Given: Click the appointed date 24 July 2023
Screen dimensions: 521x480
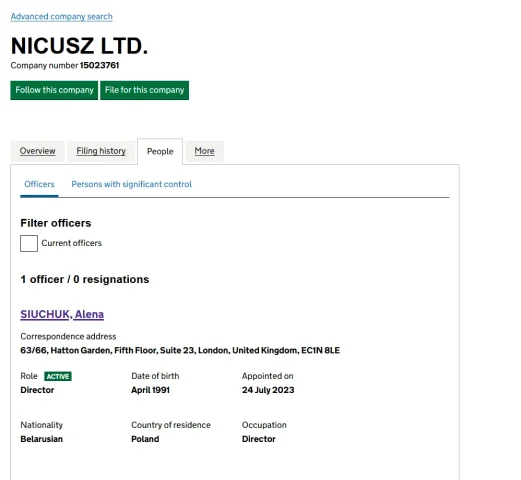Looking at the screenshot, I should click(x=268, y=390).
